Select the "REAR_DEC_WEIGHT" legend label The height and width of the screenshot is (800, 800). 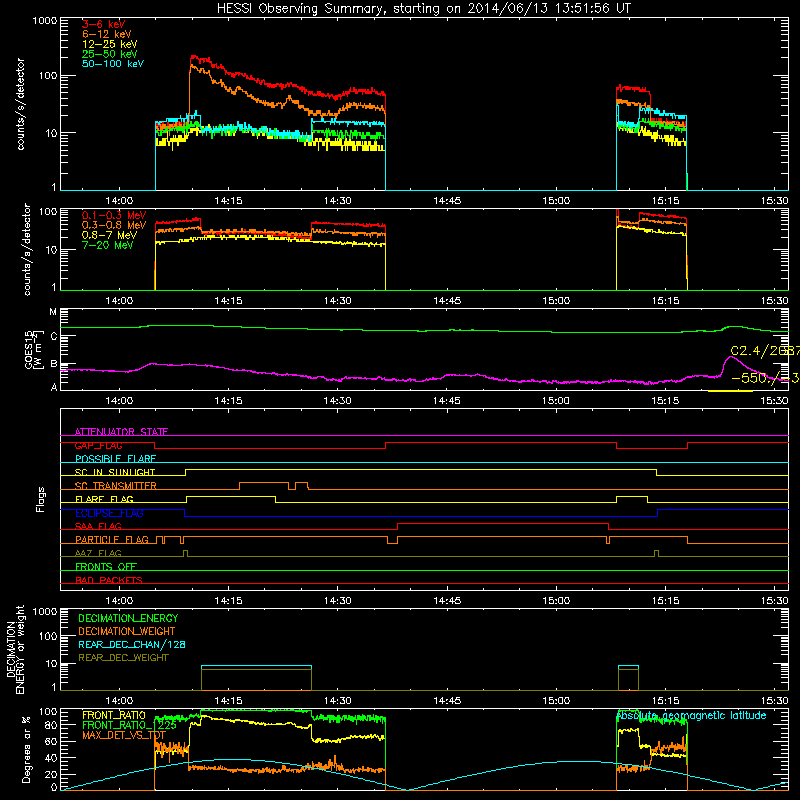123,658
